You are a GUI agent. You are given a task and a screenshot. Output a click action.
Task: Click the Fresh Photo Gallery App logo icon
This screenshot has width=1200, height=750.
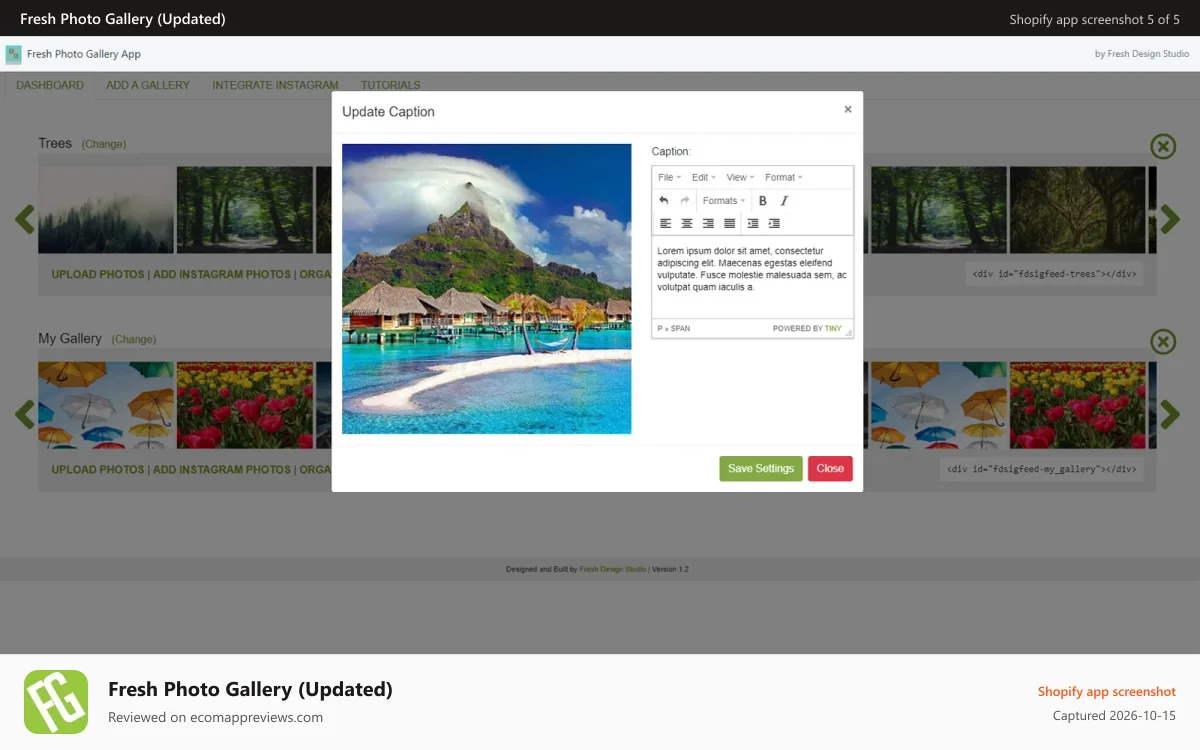[x=14, y=54]
